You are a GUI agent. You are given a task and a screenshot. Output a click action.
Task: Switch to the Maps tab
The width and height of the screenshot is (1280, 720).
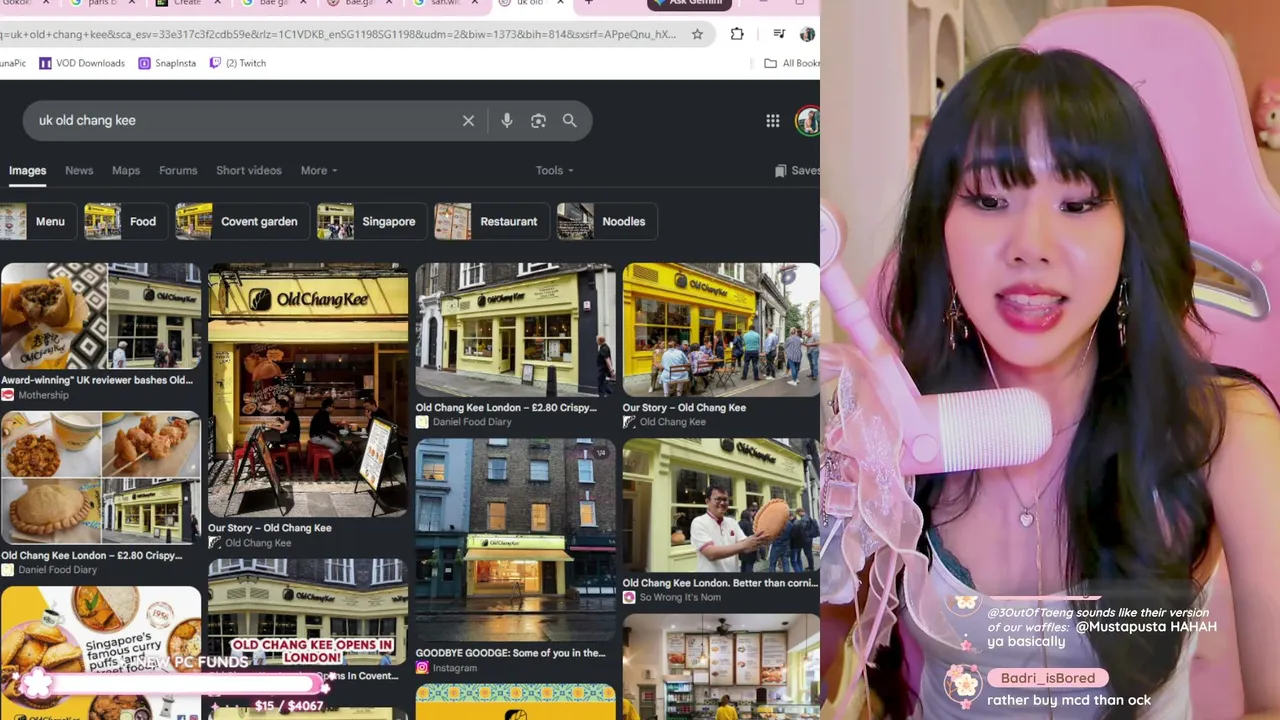coord(126,170)
